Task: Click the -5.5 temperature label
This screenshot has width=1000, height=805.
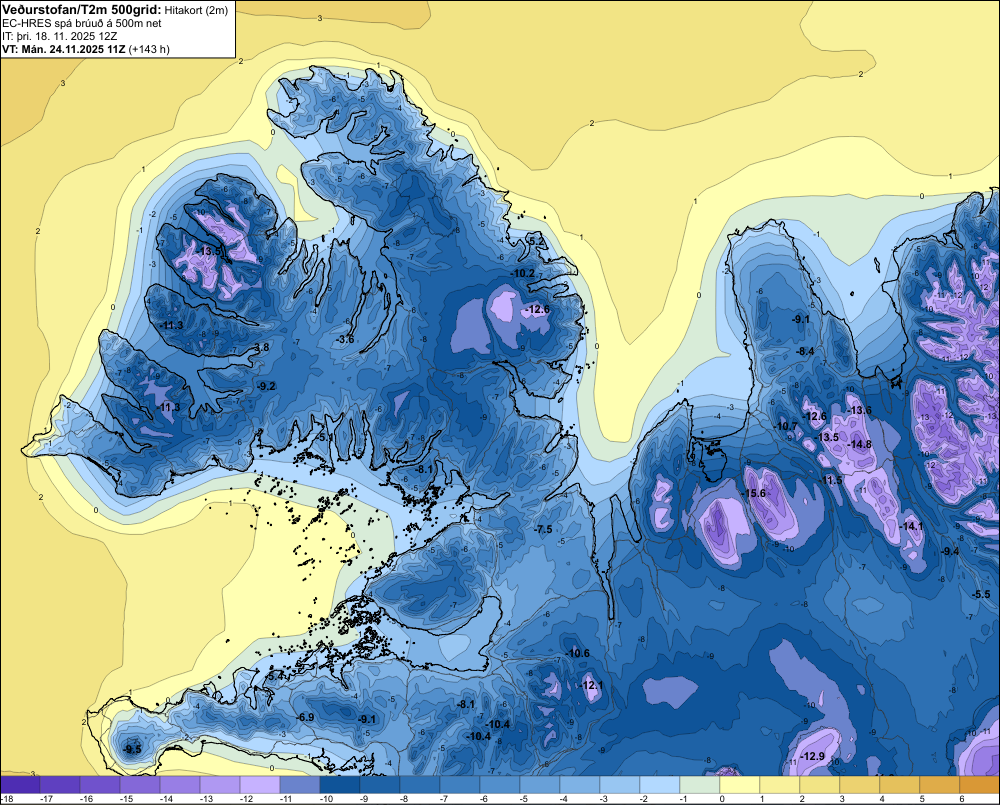Action: click(x=982, y=595)
